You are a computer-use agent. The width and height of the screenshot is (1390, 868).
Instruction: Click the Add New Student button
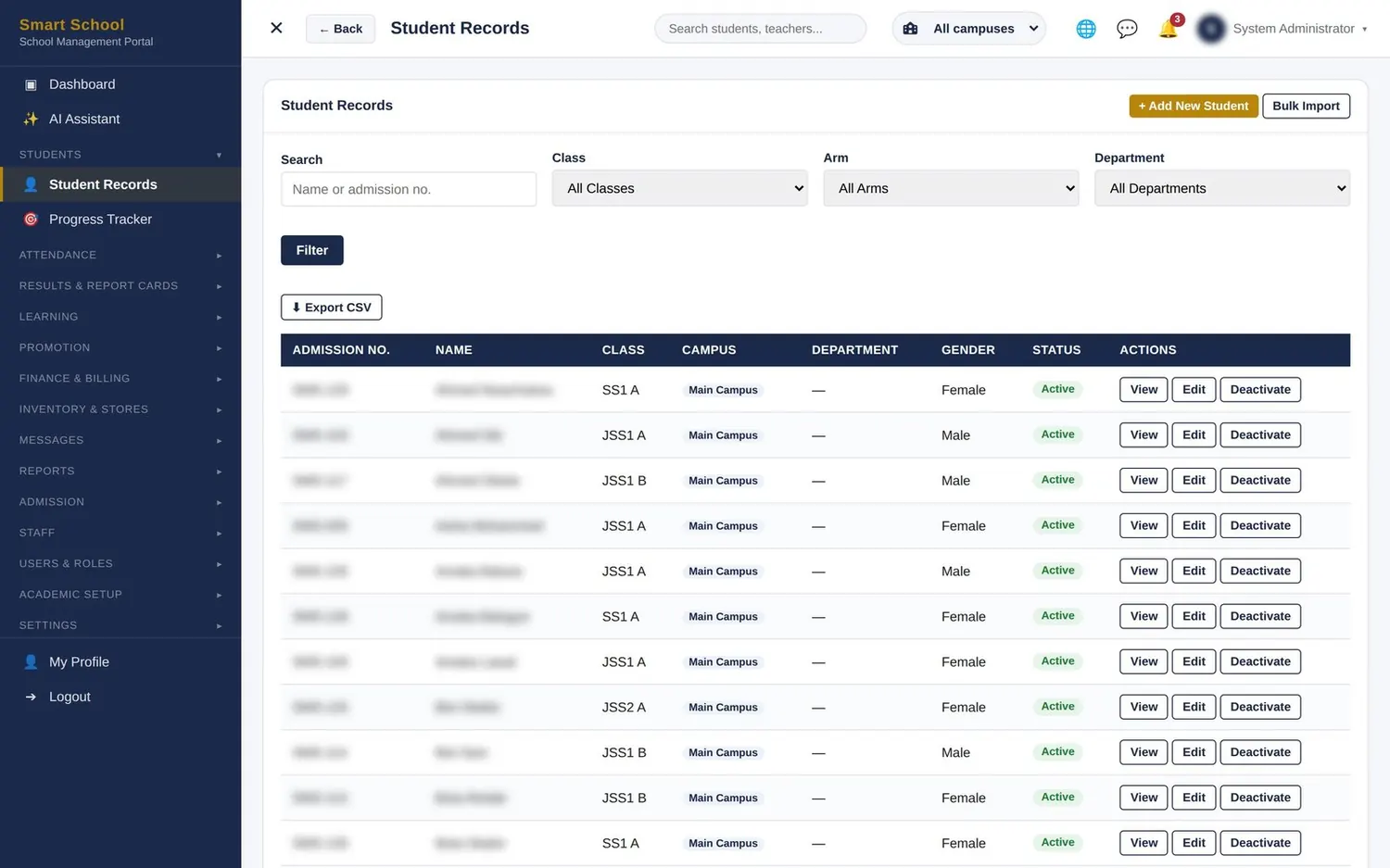pyautogui.click(x=1194, y=106)
